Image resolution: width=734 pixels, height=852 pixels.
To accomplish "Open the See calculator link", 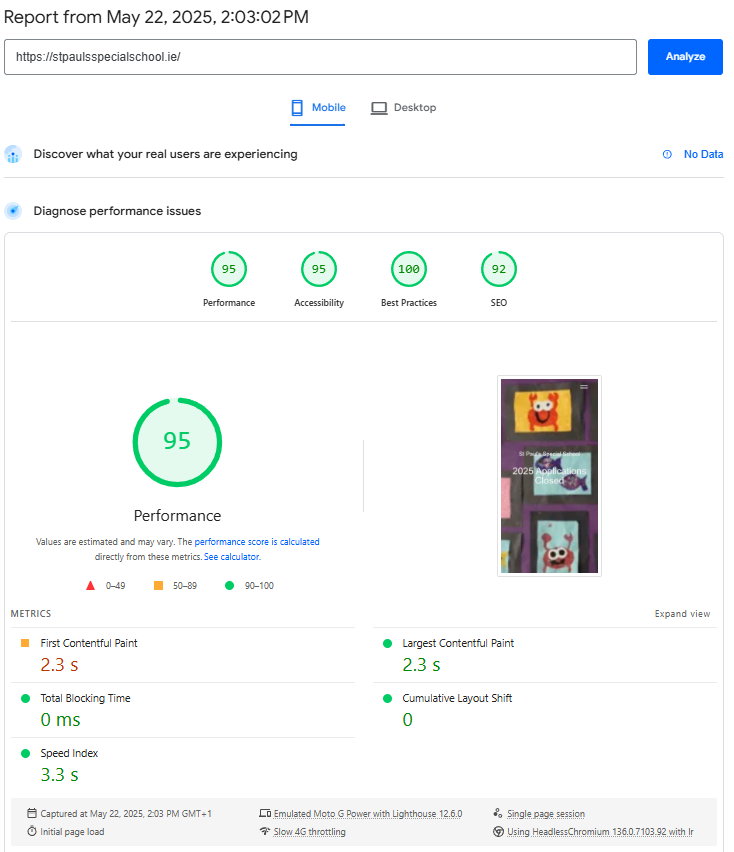I will pyautogui.click(x=232, y=556).
